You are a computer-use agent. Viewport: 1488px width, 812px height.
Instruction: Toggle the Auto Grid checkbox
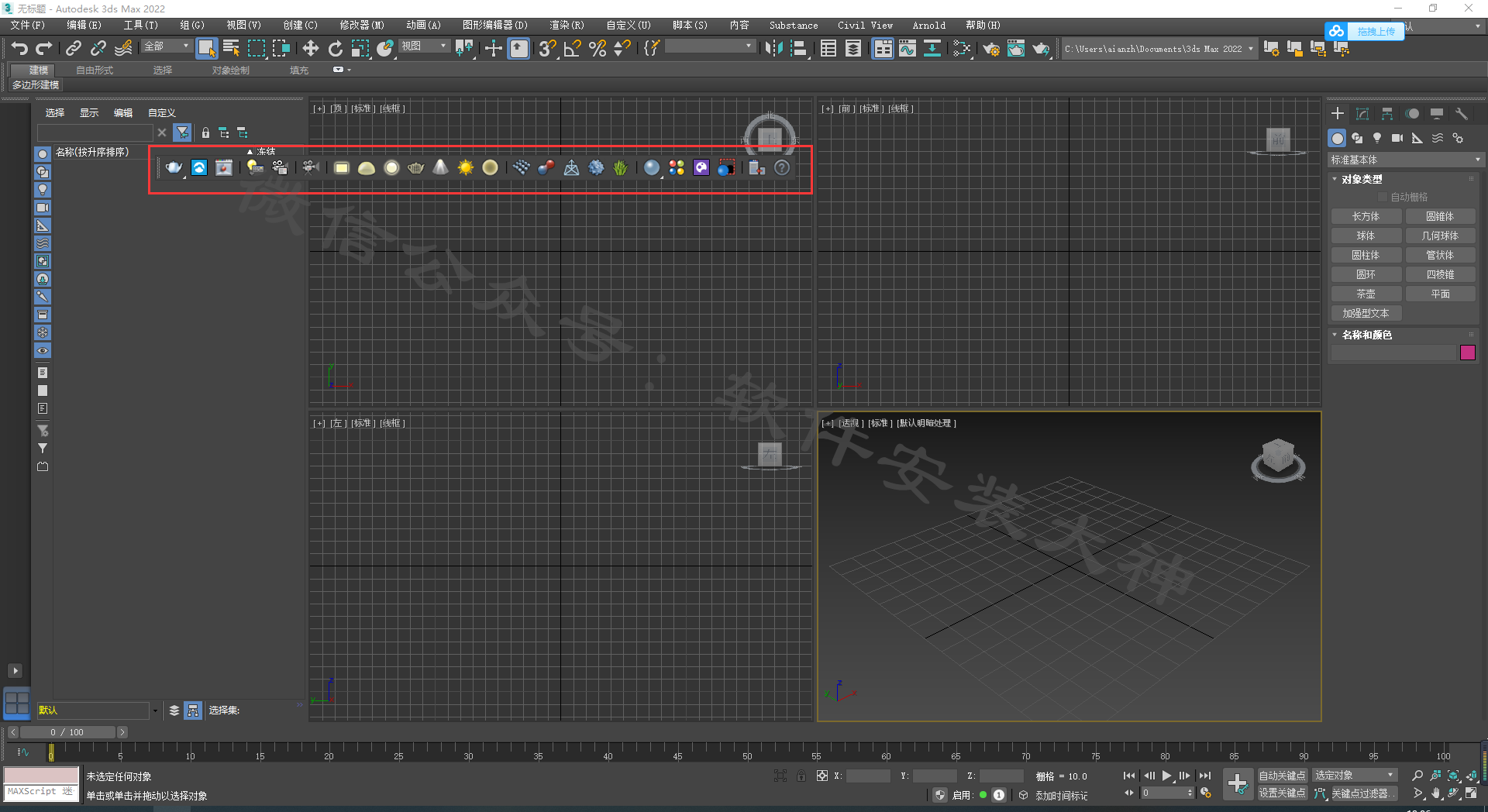pyautogui.click(x=1383, y=197)
